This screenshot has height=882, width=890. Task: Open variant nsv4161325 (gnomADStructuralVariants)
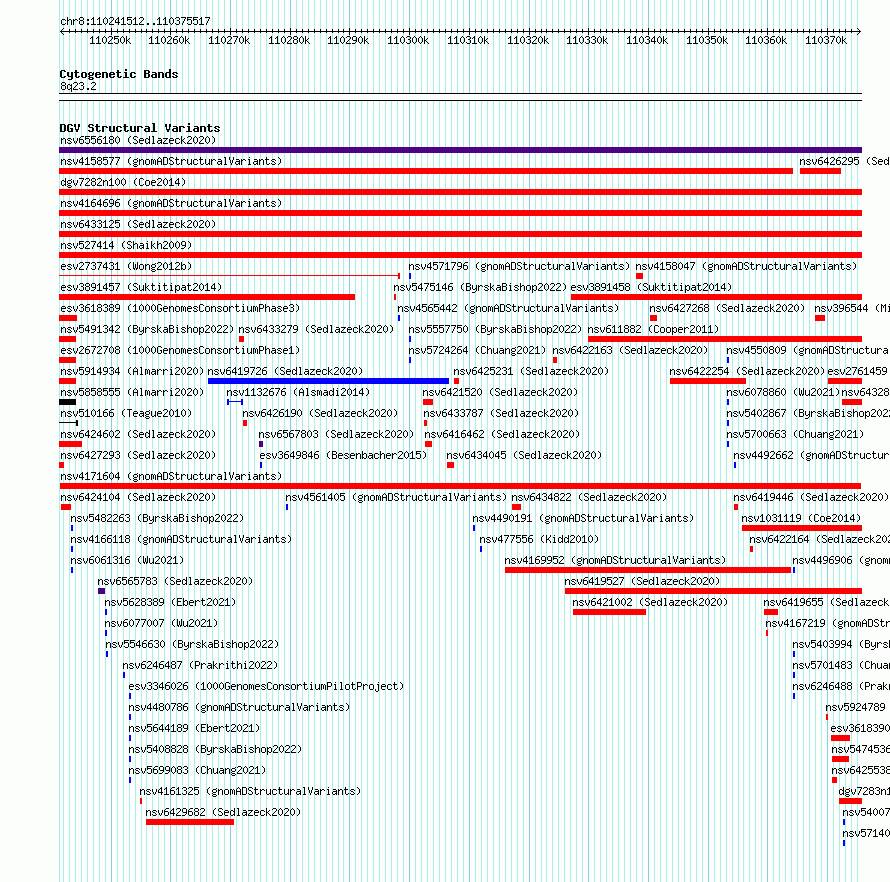pyautogui.click(x=250, y=791)
